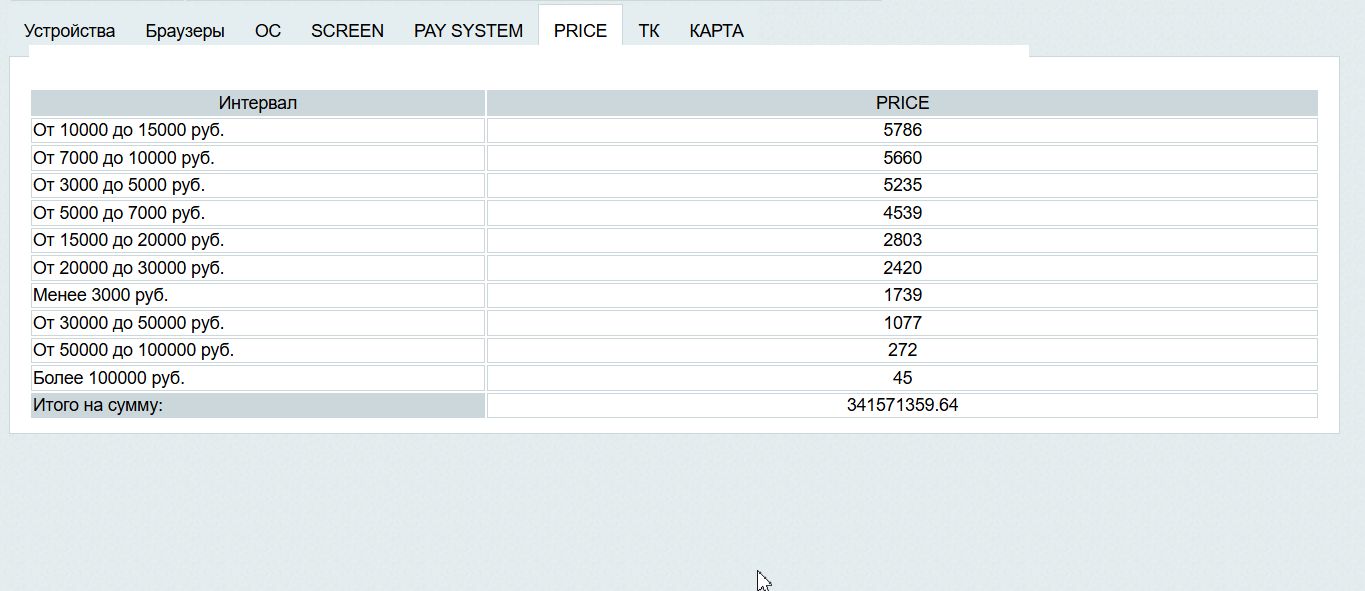Select the 'Более 100000 руб.' row label
Viewport: 1365px width, 591px height.
[109, 378]
